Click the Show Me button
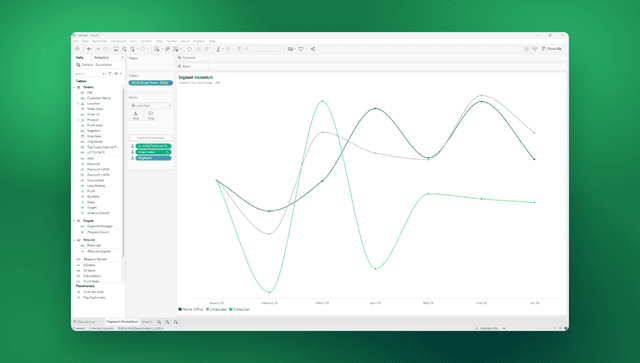This screenshot has height=363, width=640. (552, 49)
